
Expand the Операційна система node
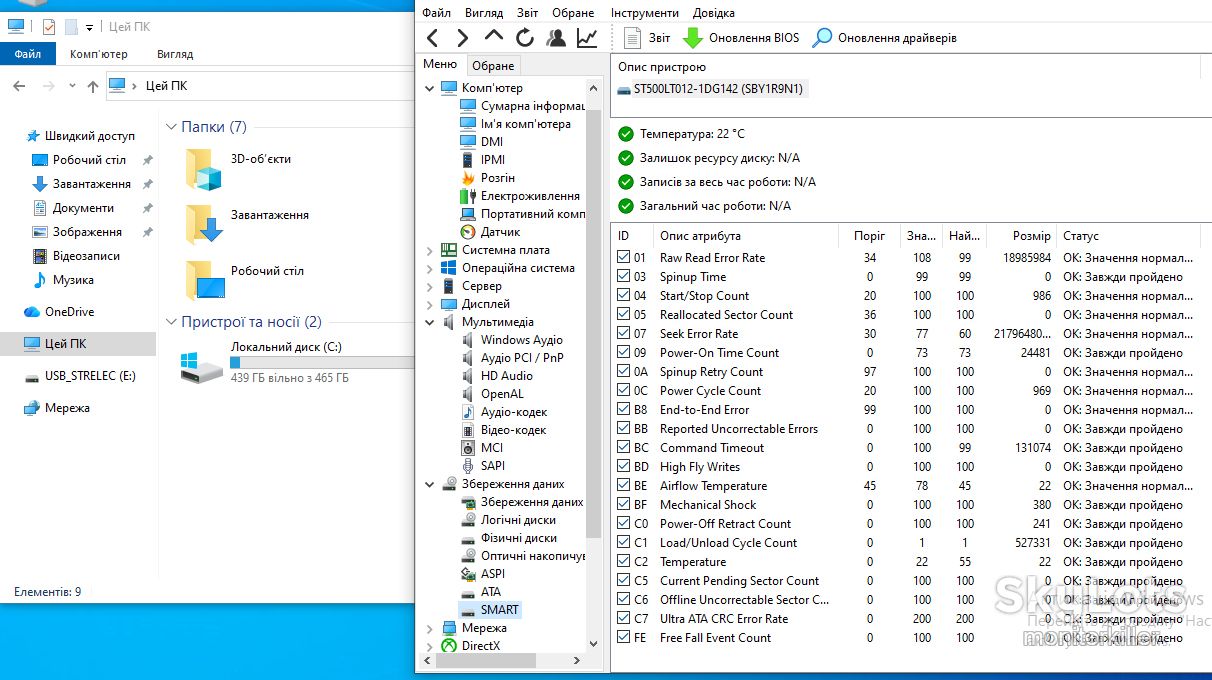tap(429, 268)
